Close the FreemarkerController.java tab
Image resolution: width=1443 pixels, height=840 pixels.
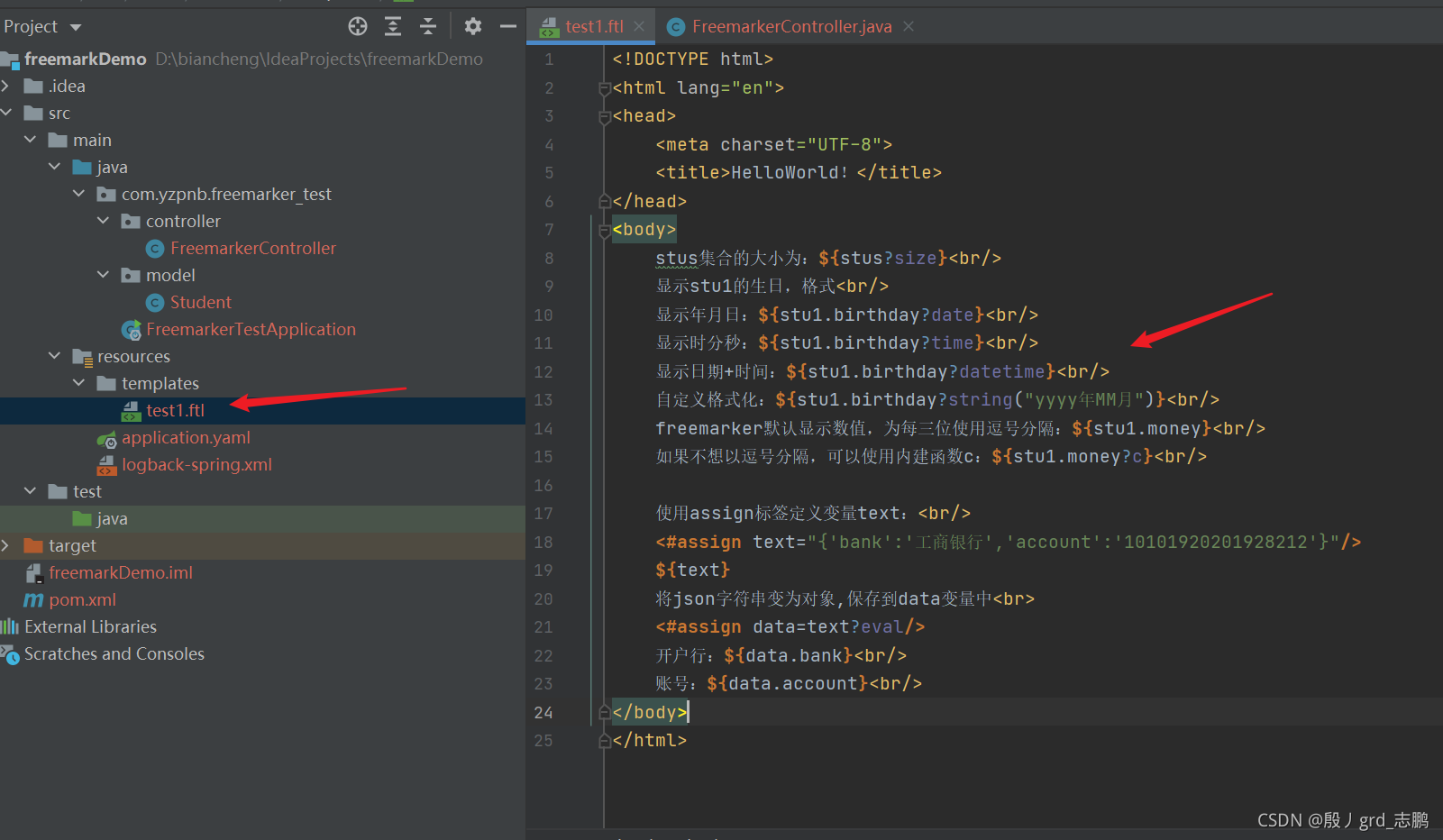coord(909,26)
